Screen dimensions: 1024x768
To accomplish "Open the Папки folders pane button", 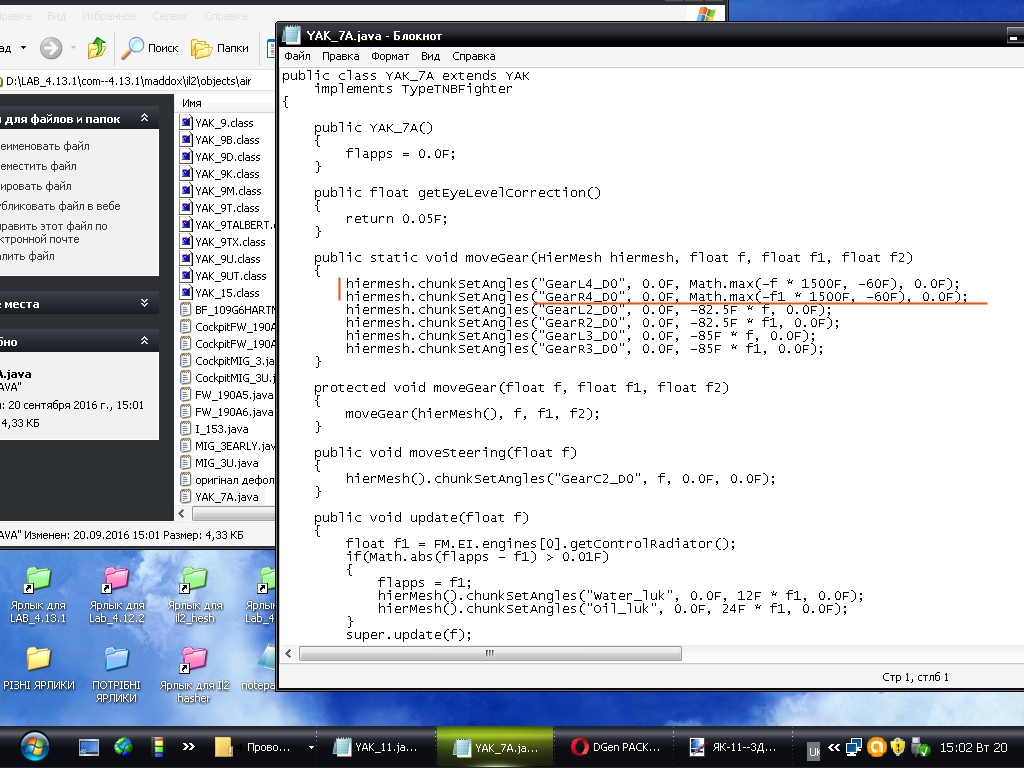I will click(x=201, y=47).
